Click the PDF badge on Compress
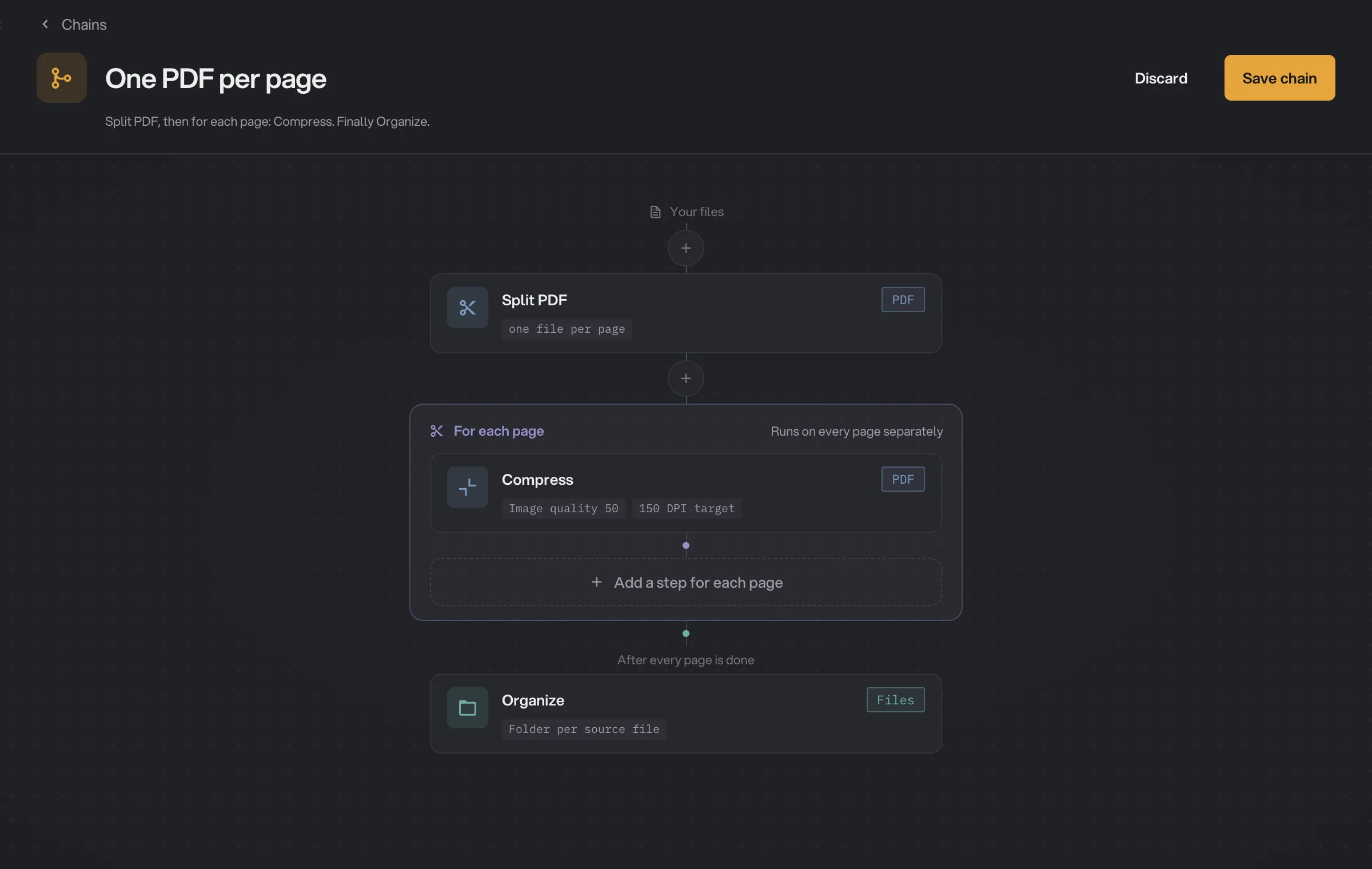This screenshot has width=1372, height=869. (903, 479)
